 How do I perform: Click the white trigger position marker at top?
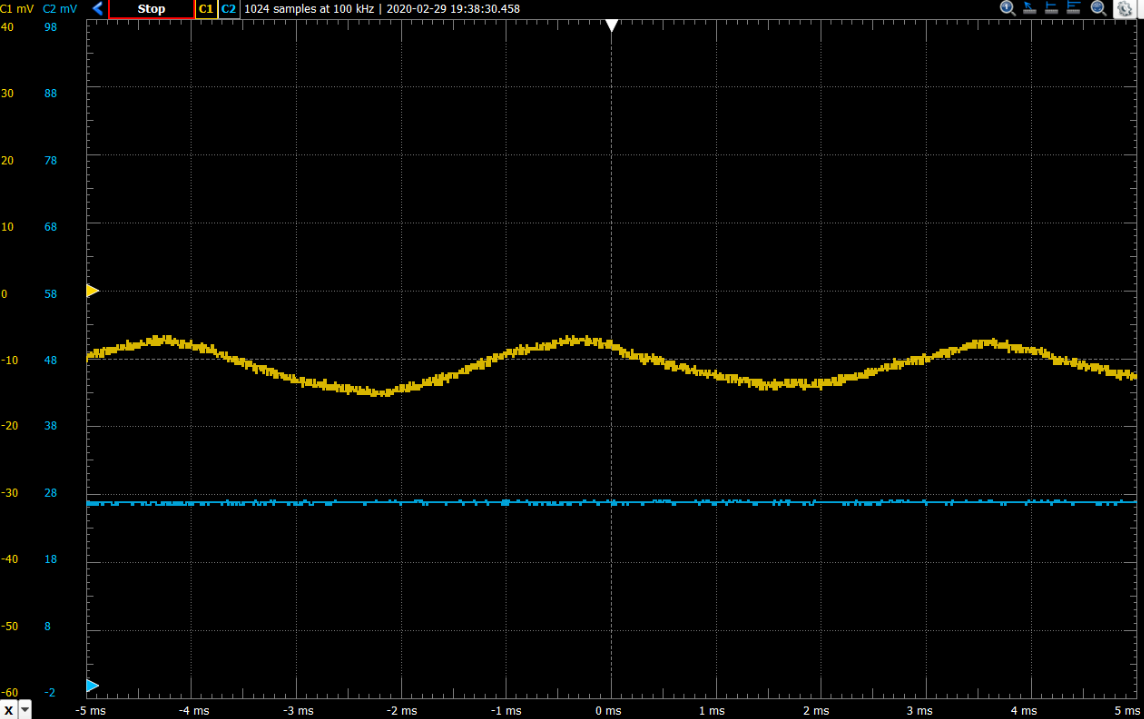tap(611, 25)
